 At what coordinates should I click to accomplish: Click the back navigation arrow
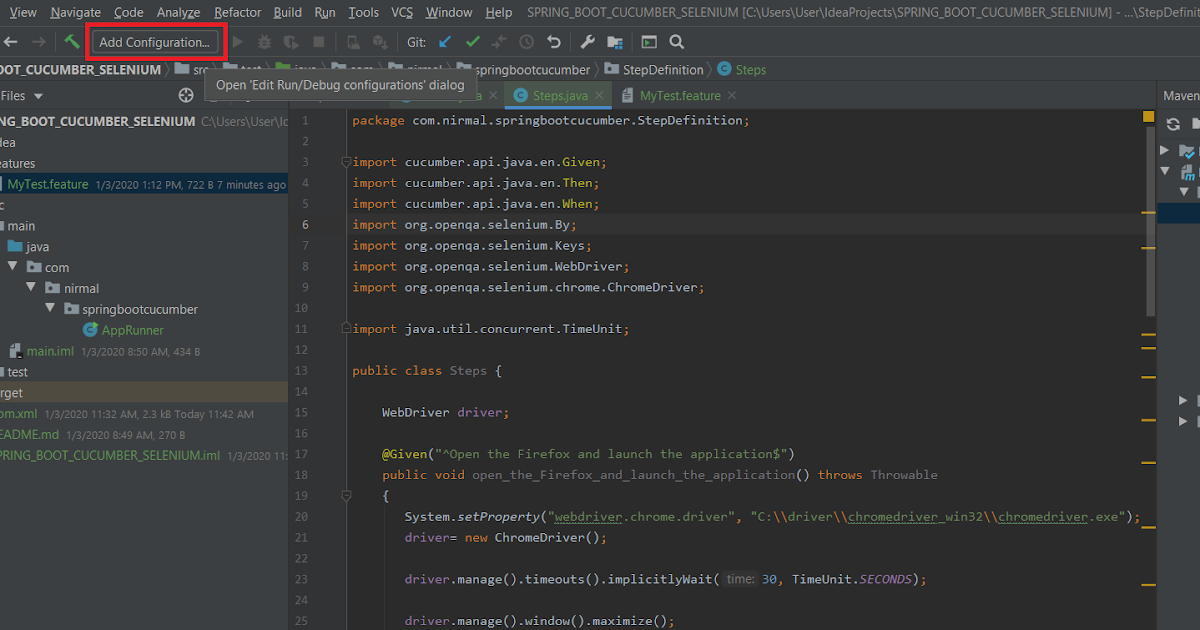pyautogui.click(x=10, y=42)
